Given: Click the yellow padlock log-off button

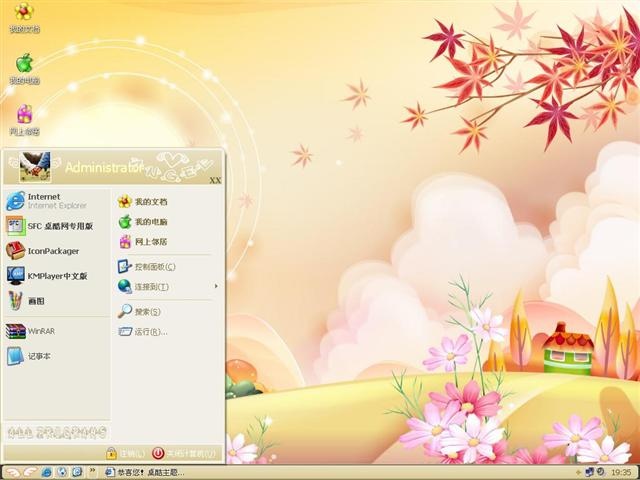Looking at the screenshot, I should 111,453.
